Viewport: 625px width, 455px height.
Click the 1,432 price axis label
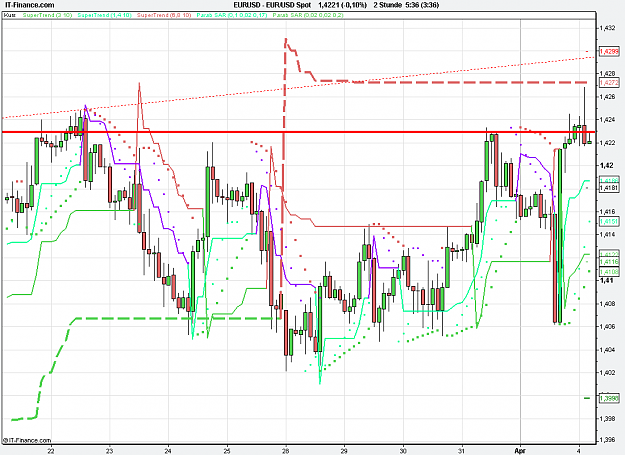(x=607, y=28)
